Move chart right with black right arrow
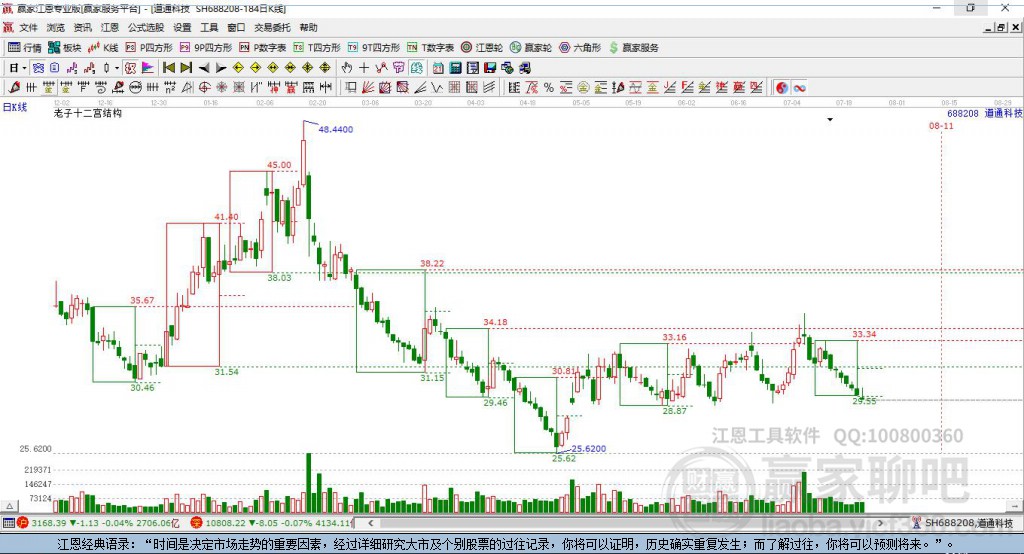 click(x=221, y=68)
